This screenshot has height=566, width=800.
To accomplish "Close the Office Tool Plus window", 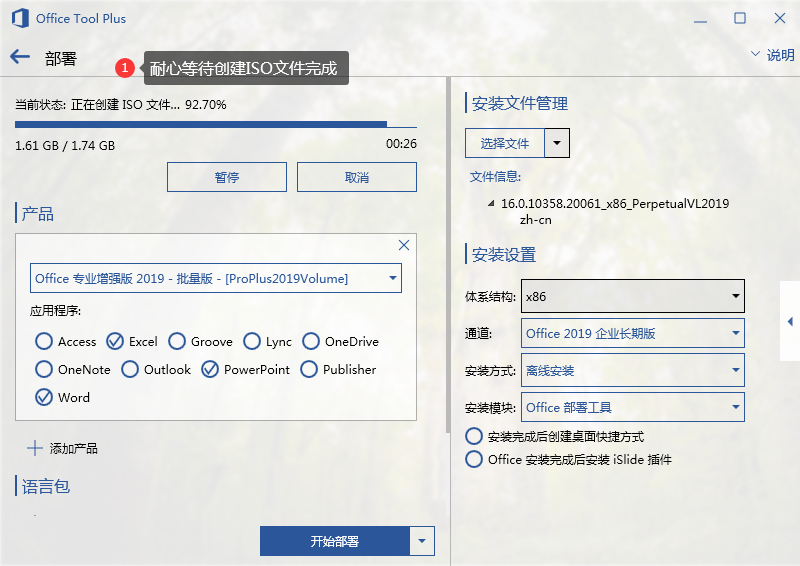I will coord(780,18).
